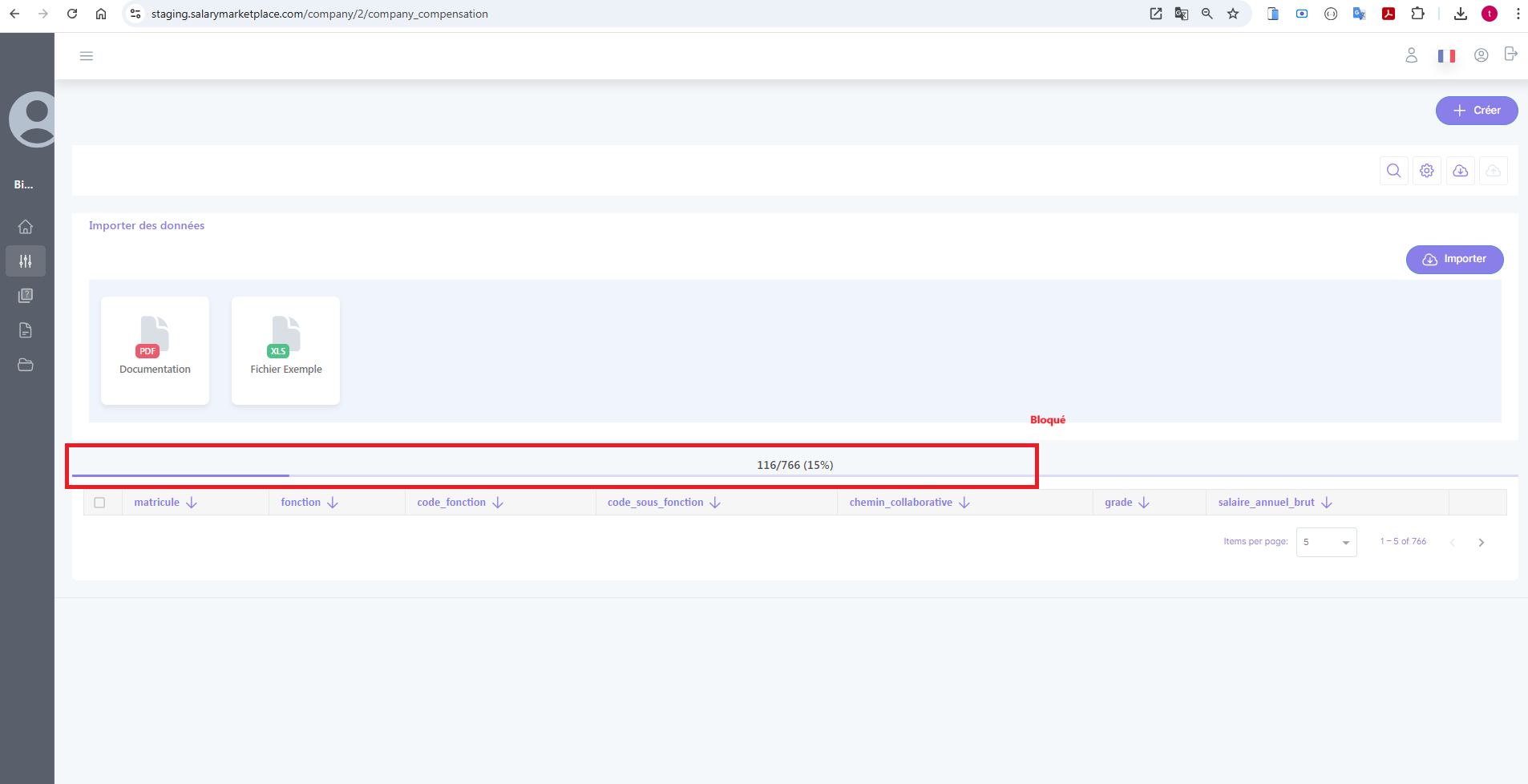Click the folder icon in sidebar

[26, 365]
